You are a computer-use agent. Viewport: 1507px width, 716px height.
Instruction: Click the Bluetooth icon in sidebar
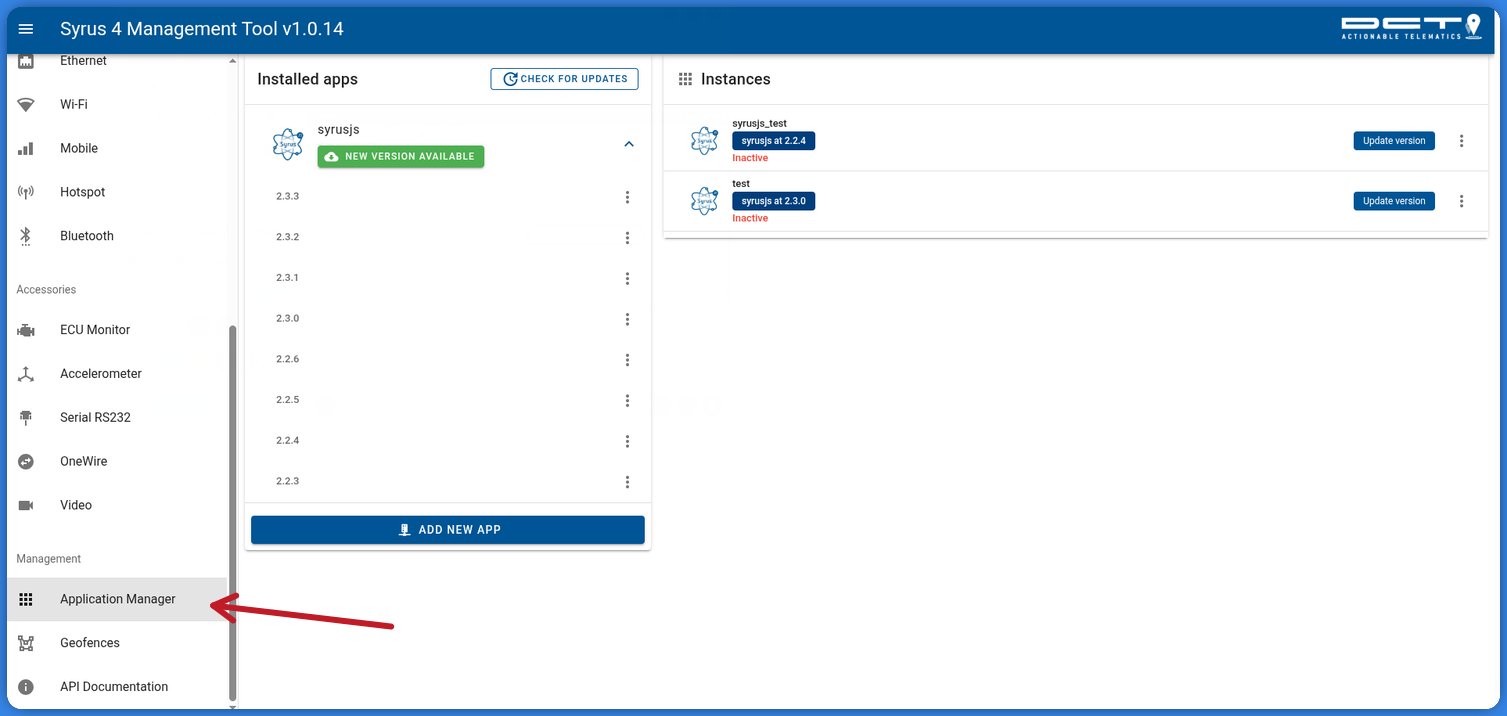pyautogui.click(x=26, y=236)
